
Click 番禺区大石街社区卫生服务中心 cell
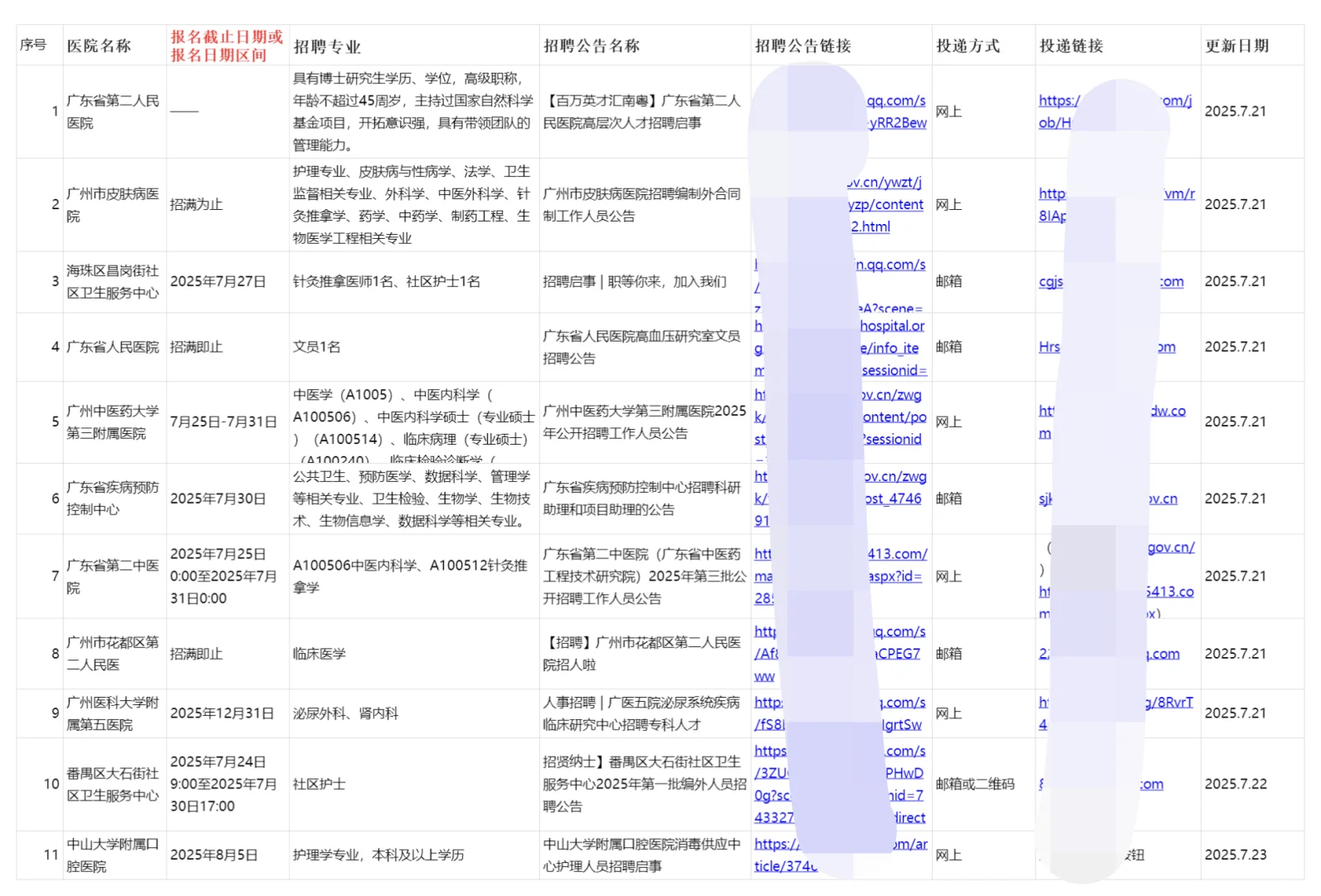113,784
